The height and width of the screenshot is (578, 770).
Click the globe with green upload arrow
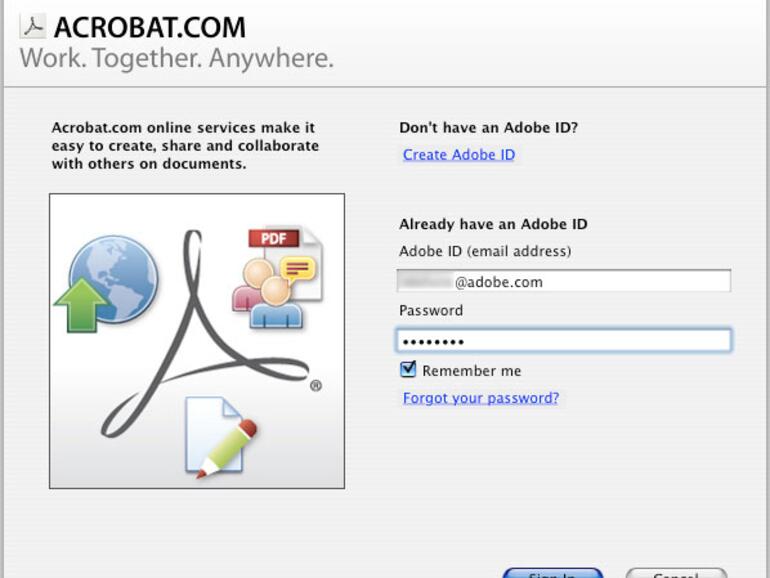click(107, 283)
